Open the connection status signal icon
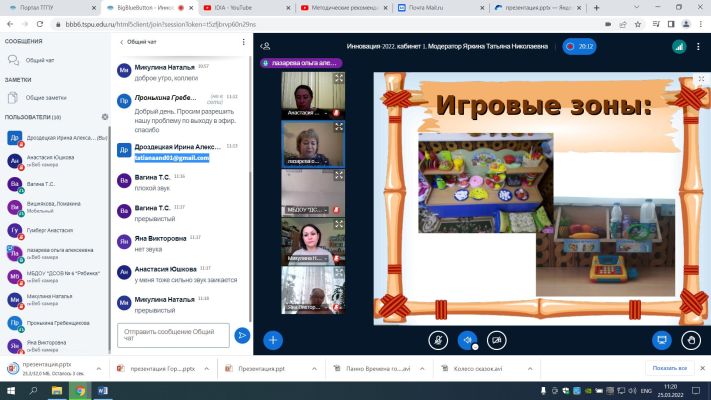Screen dimensions: 711x400 [679, 46]
